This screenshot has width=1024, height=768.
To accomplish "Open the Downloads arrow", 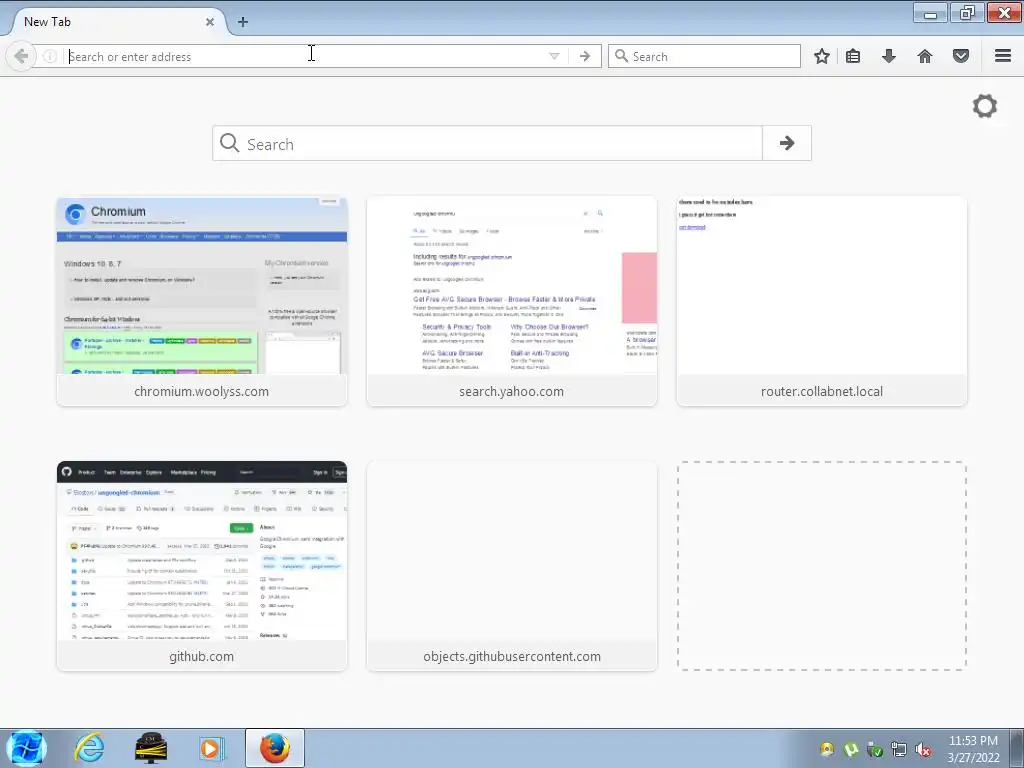I will click(888, 56).
